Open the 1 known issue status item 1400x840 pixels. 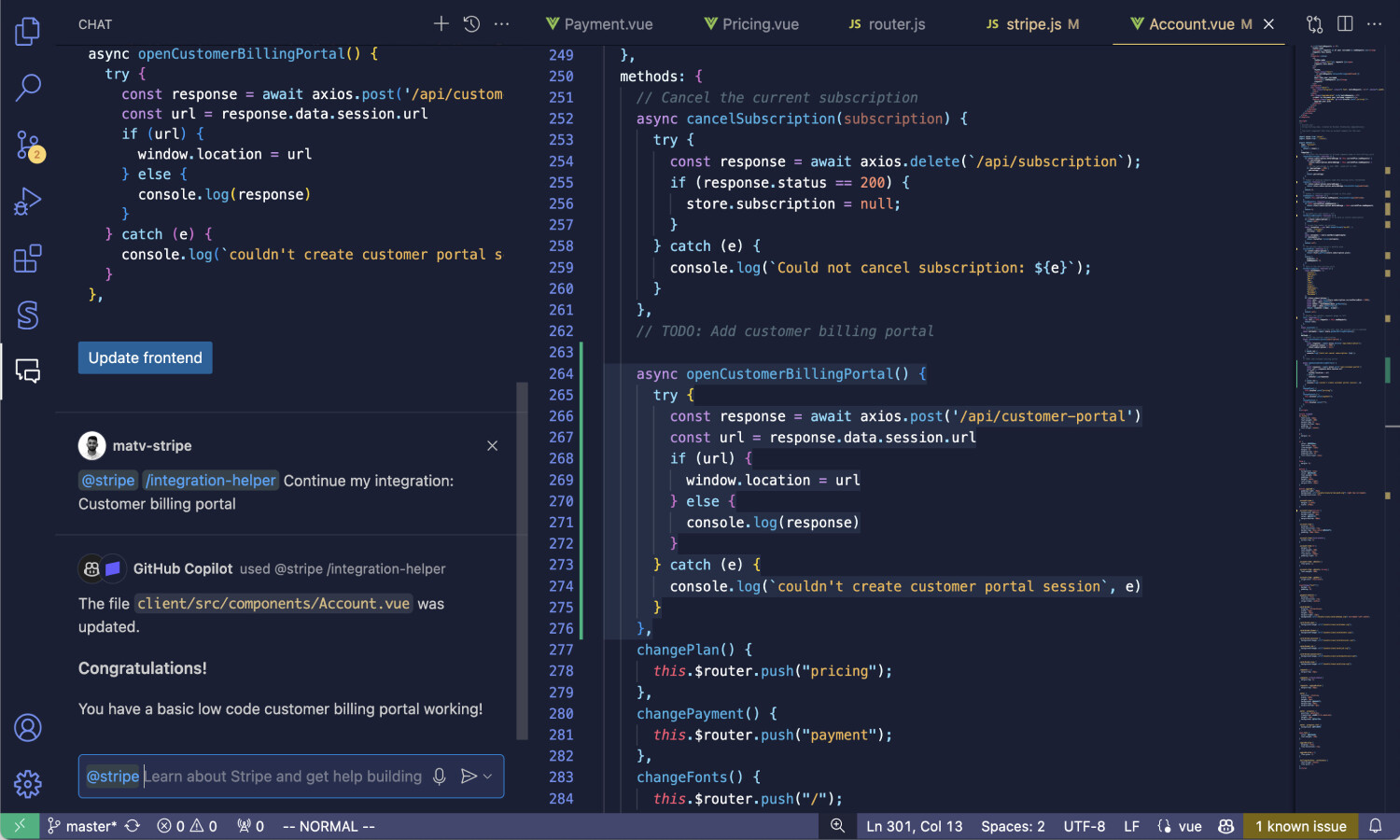click(1300, 826)
